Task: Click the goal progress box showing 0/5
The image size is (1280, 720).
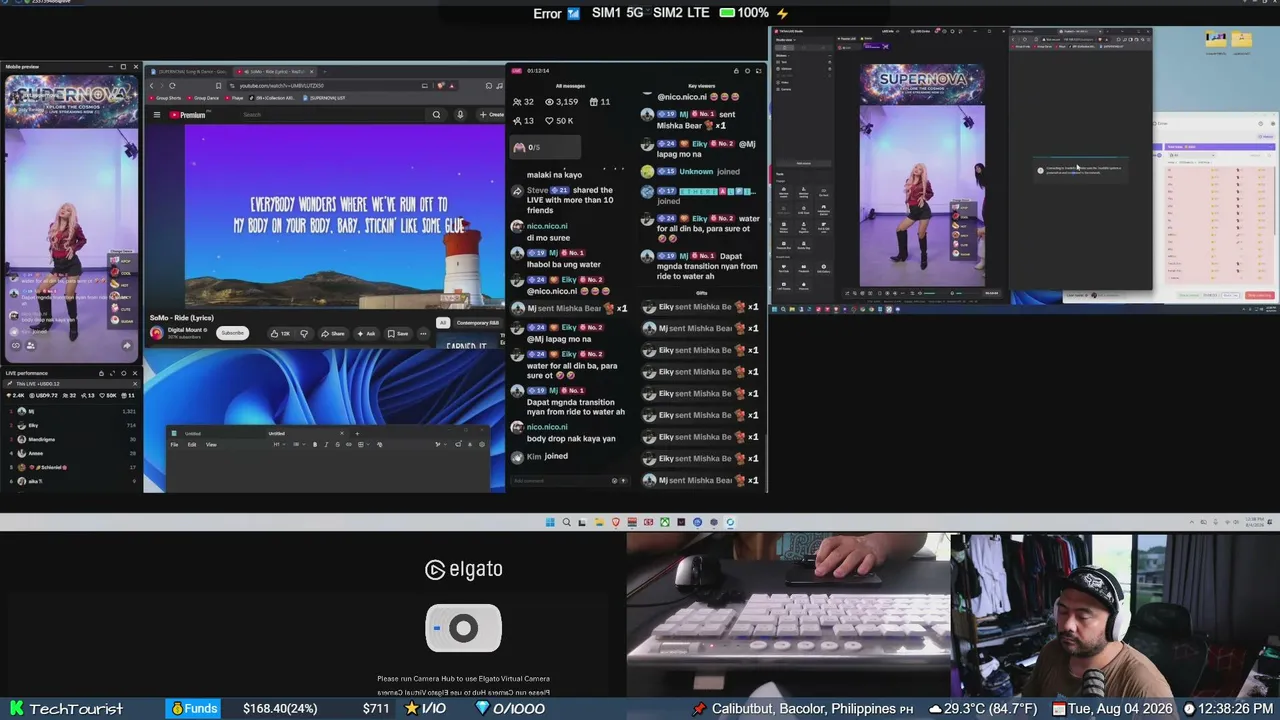Action: (545, 147)
